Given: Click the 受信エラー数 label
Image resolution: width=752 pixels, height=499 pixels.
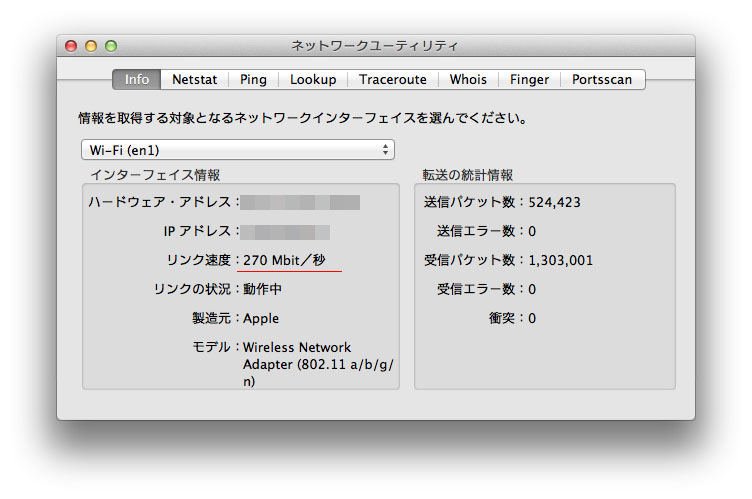Looking at the screenshot, I should coord(475,289).
